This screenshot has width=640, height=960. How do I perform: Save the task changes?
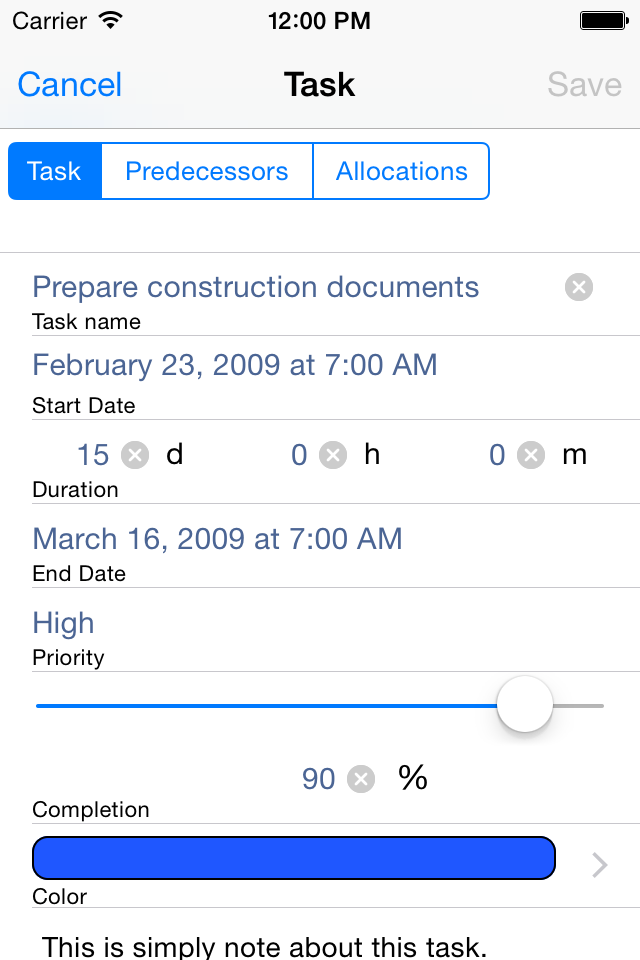point(584,85)
